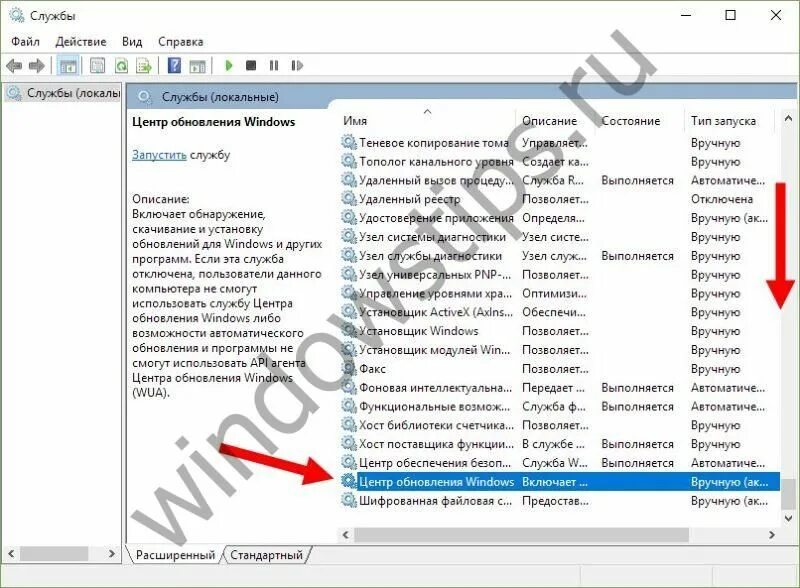Click the vertical scrollbar up arrow
Viewport: 800px width, 588px height.
tap(788, 119)
